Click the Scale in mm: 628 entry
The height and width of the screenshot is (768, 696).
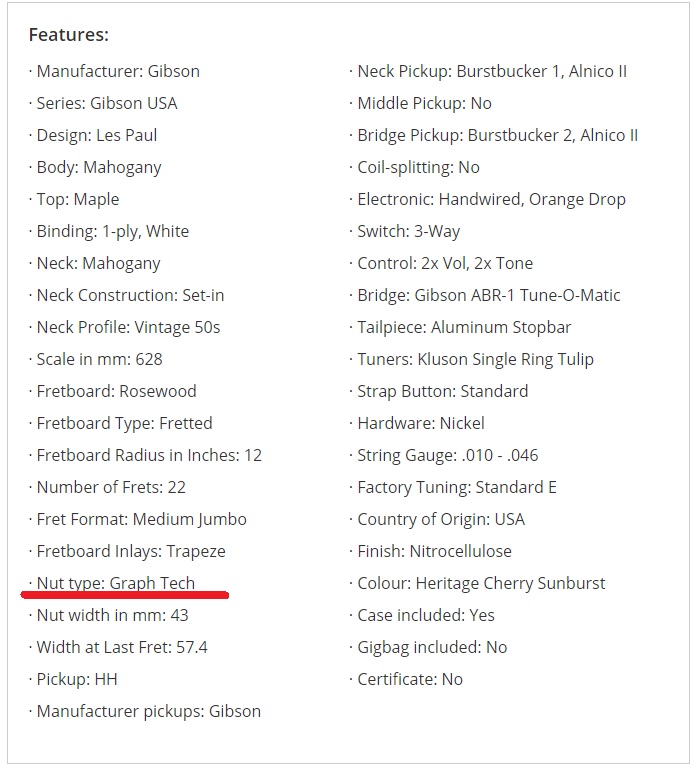[x=96, y=359]
